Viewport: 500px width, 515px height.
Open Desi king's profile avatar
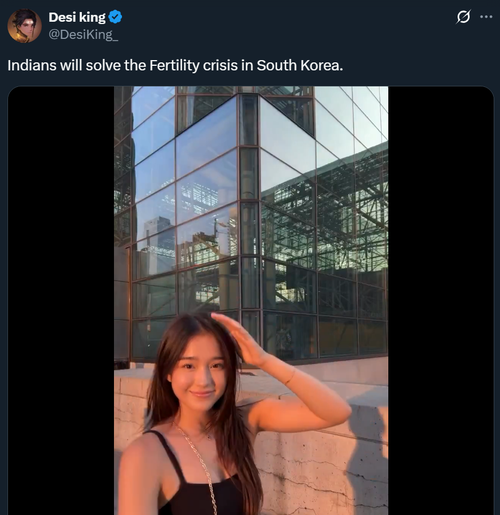point(24,26)
